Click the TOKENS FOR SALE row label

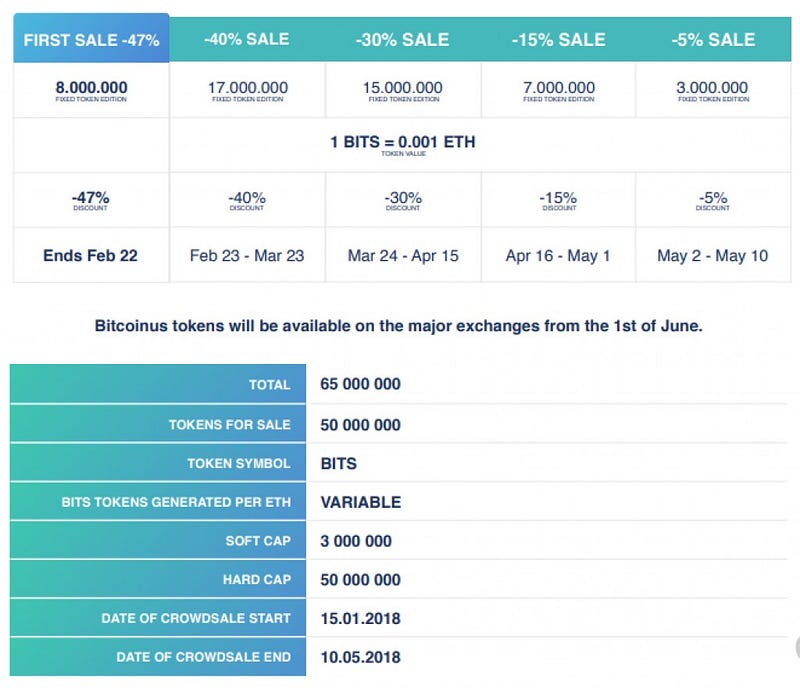(x=230, y=424)
